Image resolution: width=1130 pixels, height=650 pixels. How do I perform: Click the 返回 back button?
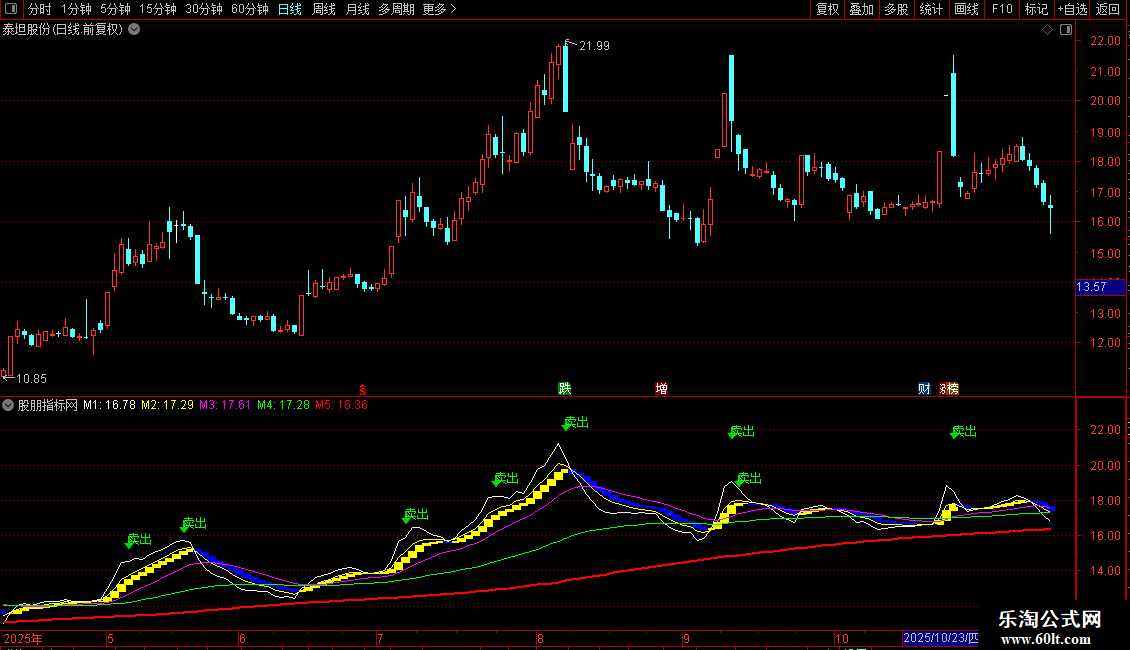1108,9
